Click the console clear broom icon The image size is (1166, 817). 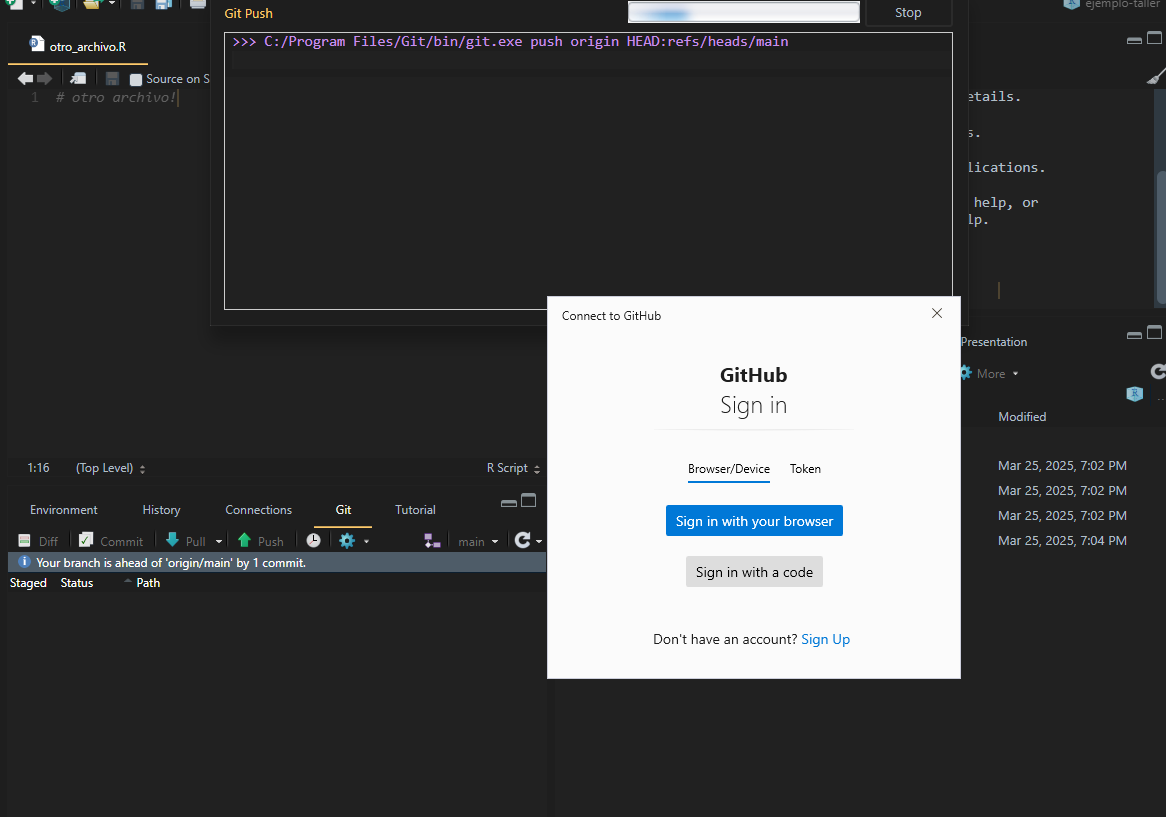pyautogui.click(x=1155, y=77)
